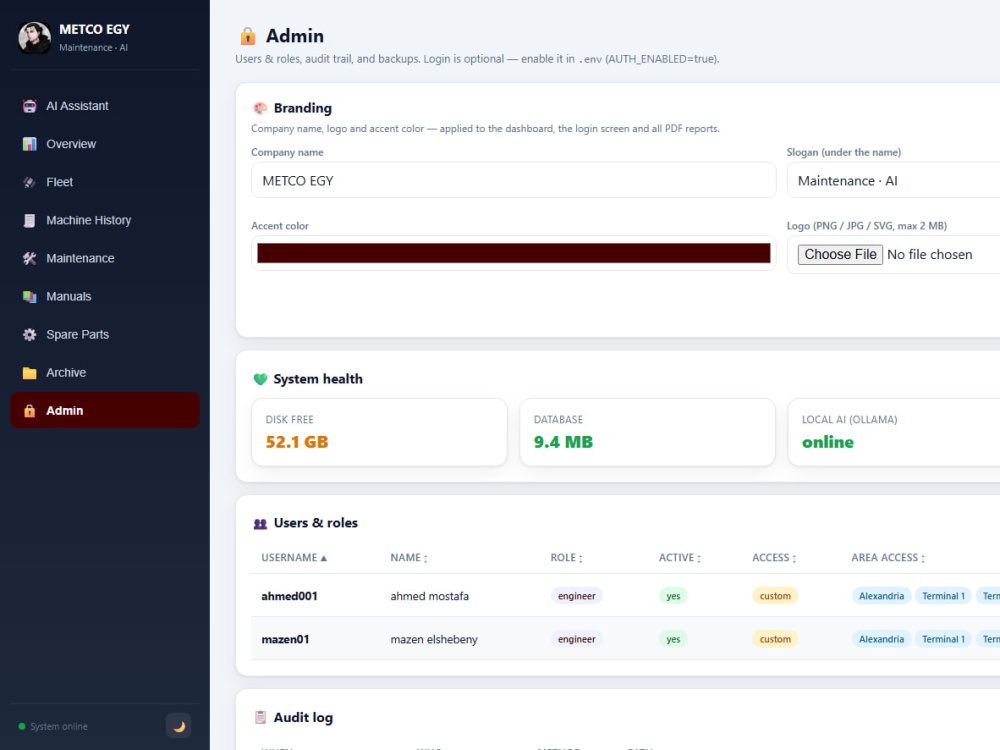Select the Machine History notebook icon
Viewport: 1000px width, 750px height.
(29, 221)
